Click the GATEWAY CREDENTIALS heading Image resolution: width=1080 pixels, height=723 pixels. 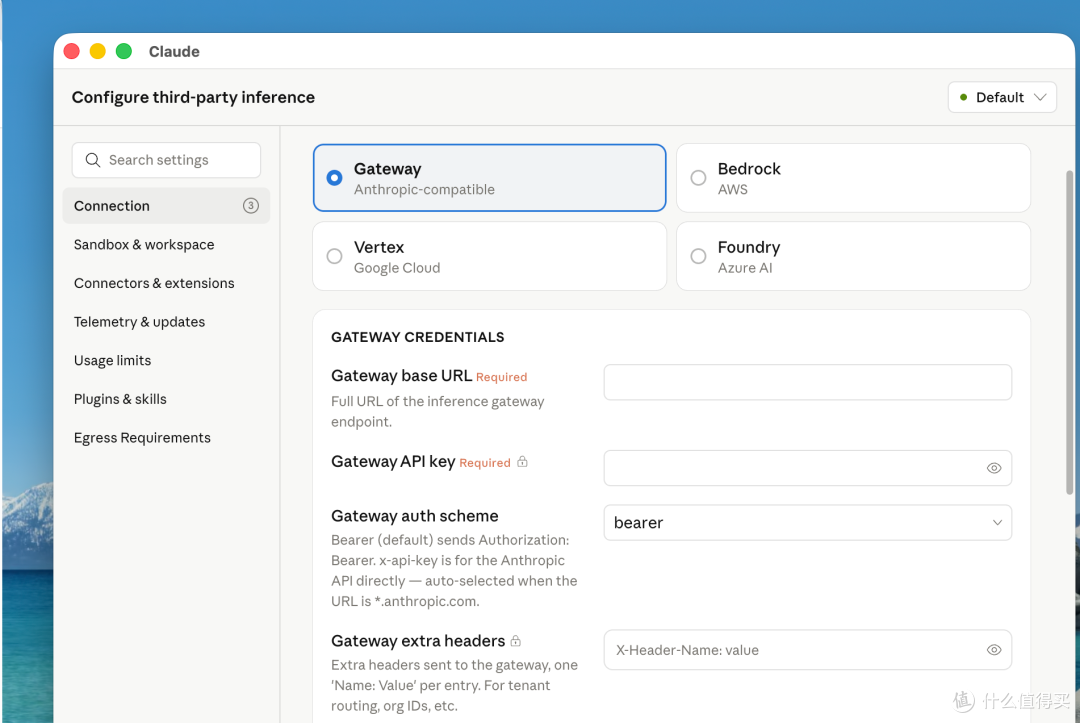(417, 337)
